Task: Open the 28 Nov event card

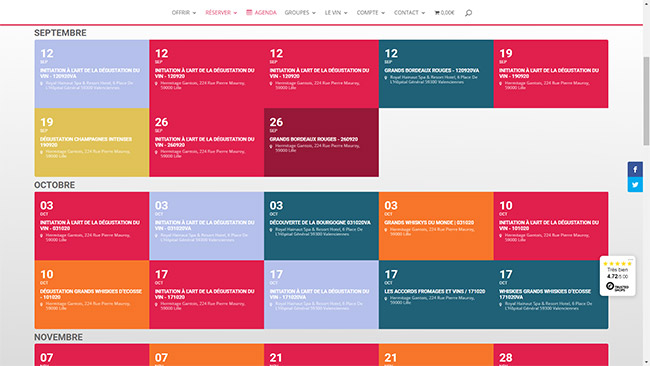Action: coord(551,355)
